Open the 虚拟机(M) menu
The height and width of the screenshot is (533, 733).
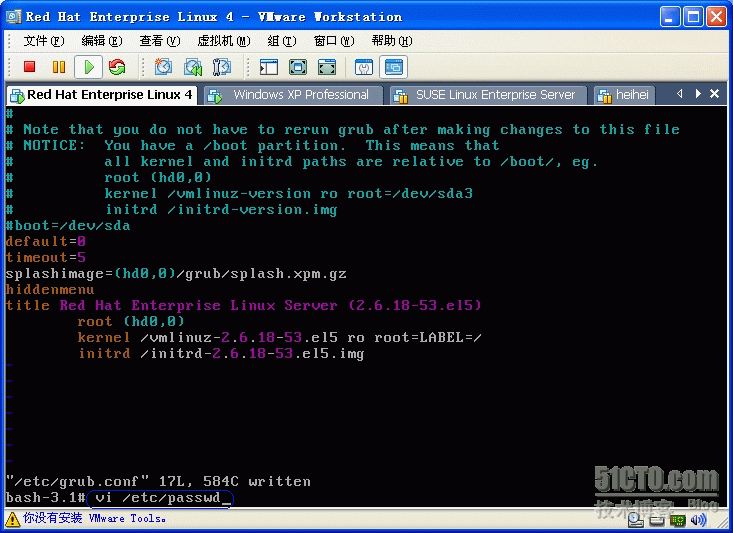[223, 41]
